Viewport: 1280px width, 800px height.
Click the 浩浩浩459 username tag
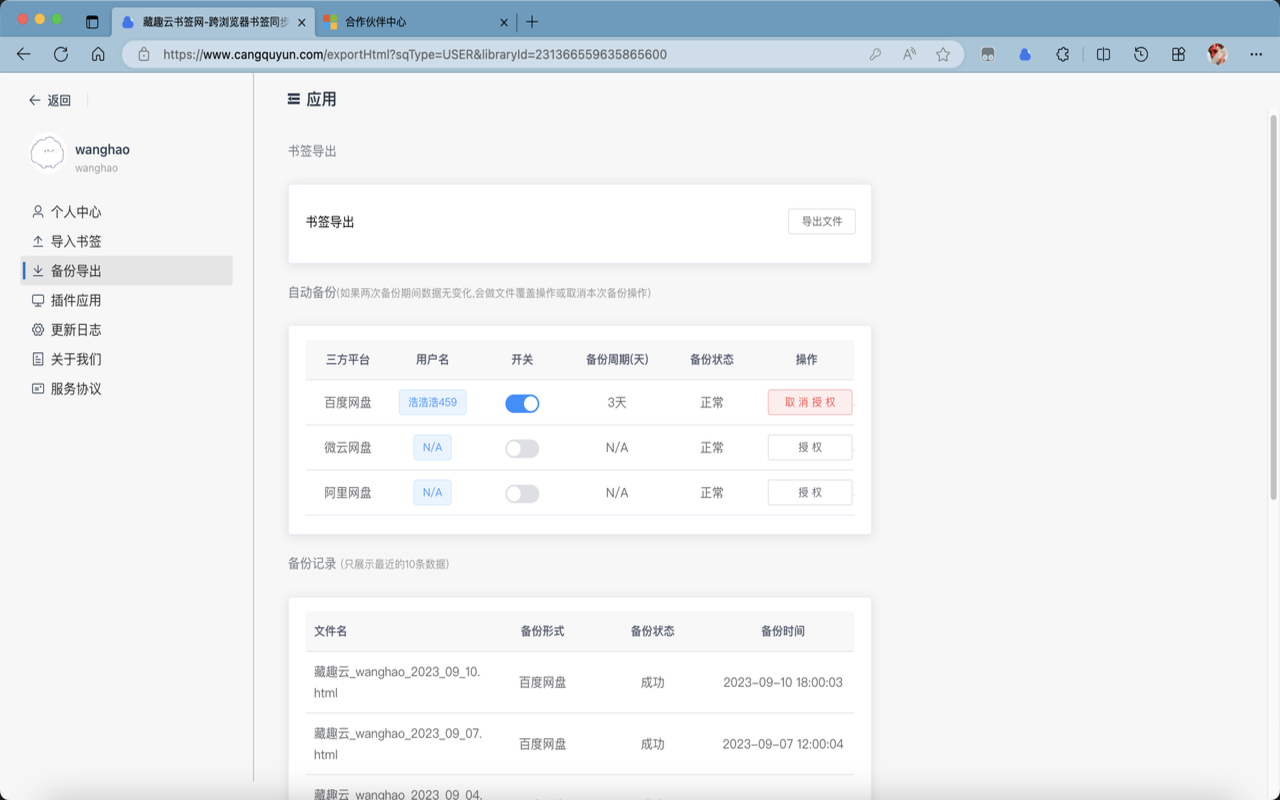pyautogui.click(x=432, y=401)
